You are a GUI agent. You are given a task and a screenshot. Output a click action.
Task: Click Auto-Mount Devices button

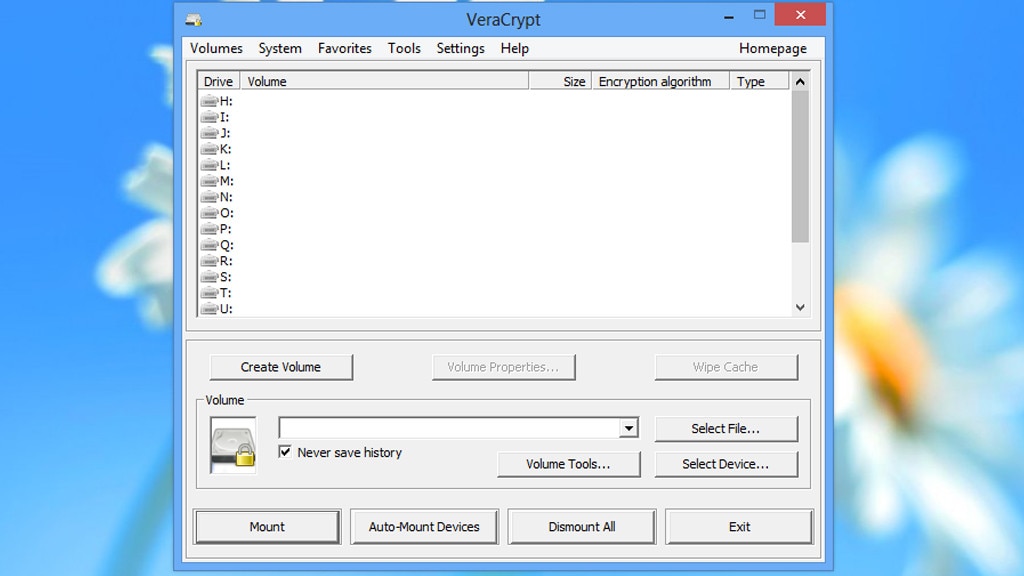[x=424, y=526]
